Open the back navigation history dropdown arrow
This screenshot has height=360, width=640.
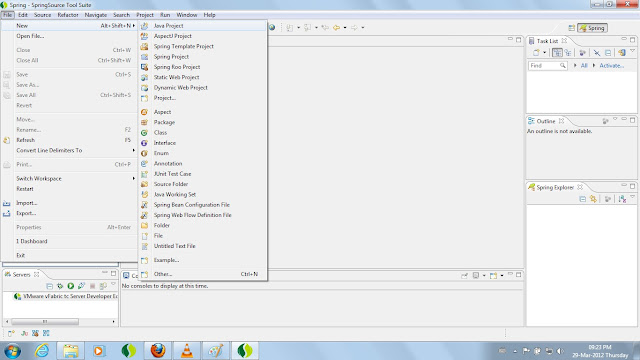click(345, 27)
